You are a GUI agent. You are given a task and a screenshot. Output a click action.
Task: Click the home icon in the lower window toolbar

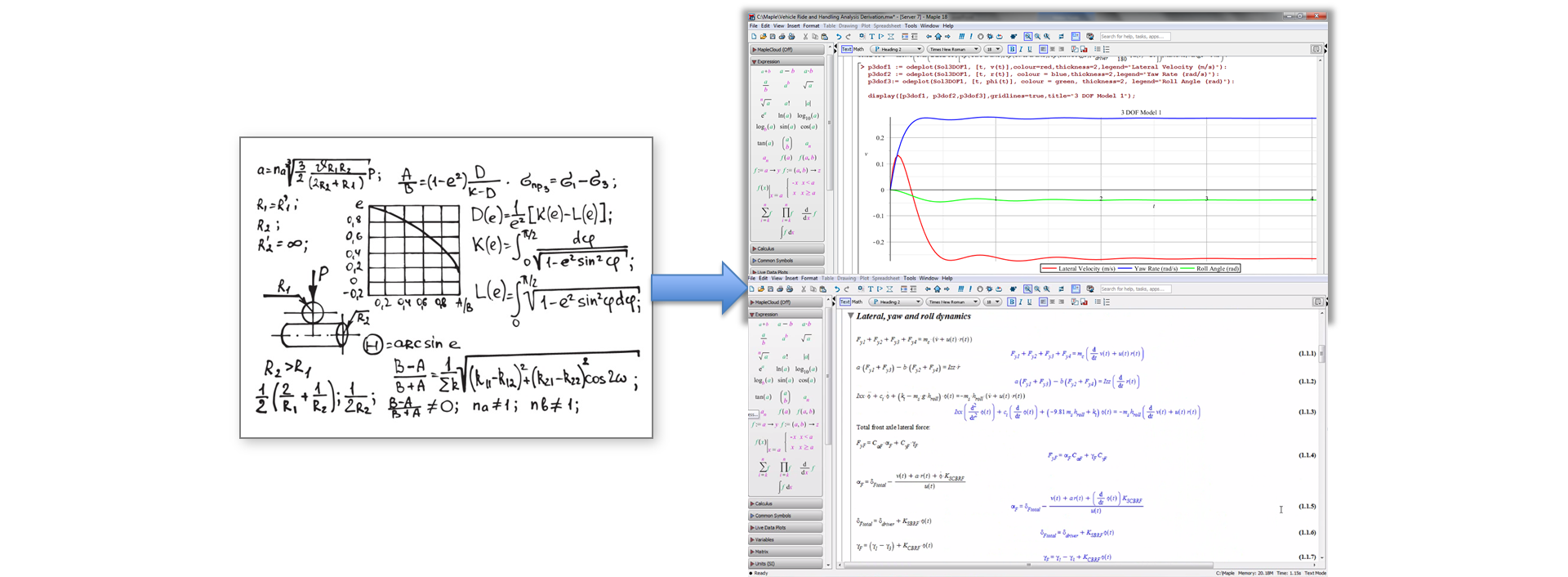tap(938, 289)
